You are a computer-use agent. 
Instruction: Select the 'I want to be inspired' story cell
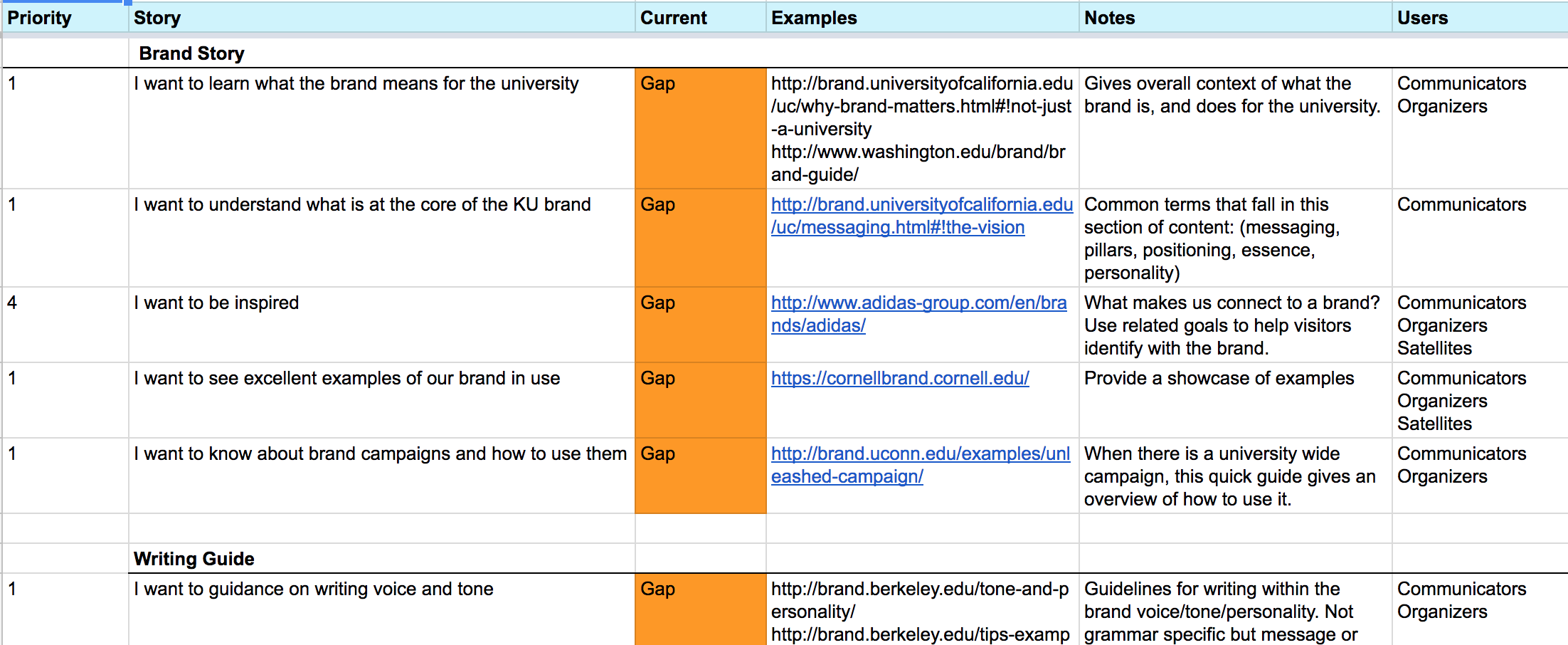coord(381,325)
